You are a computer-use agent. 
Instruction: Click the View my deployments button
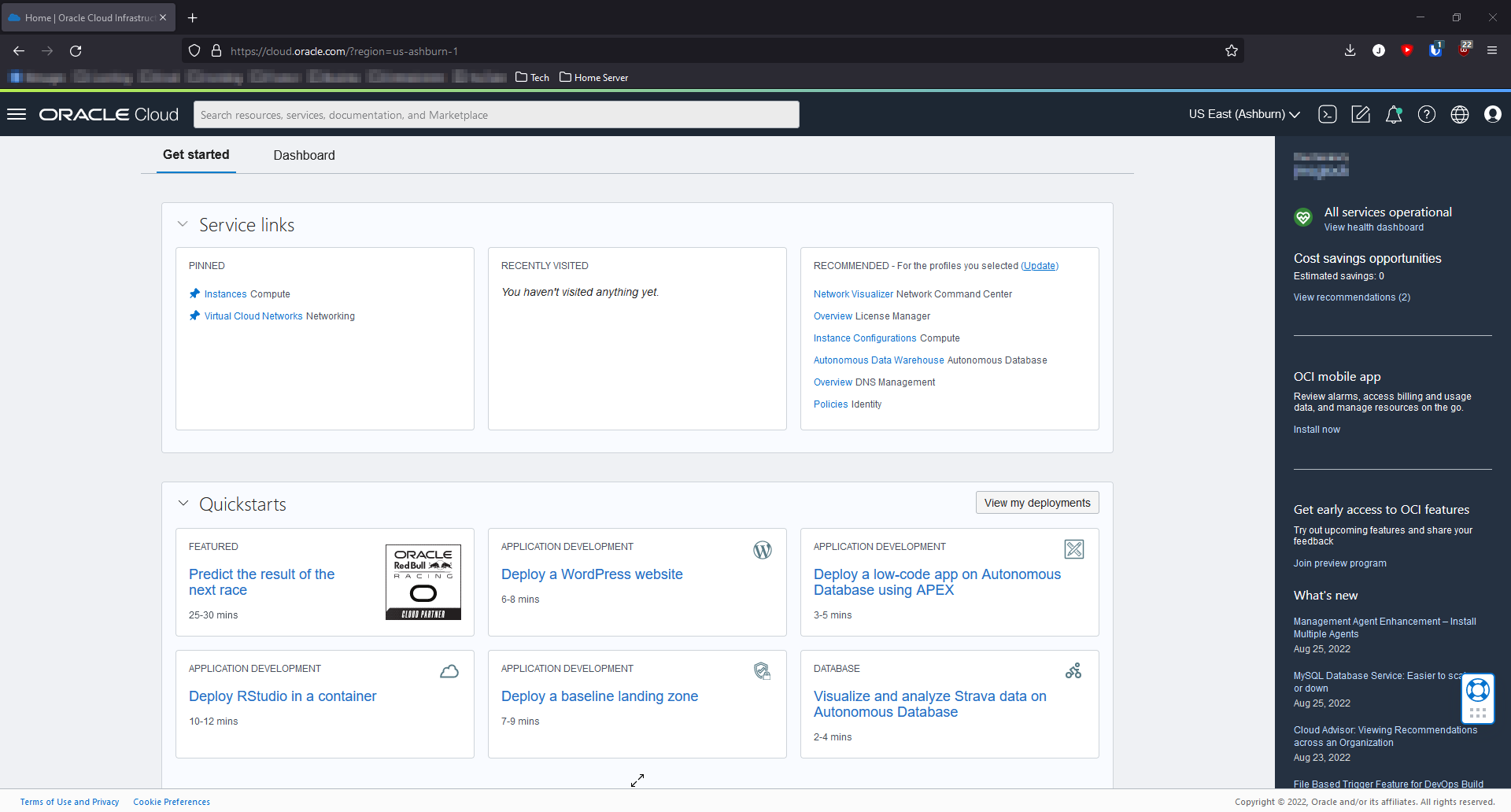coord(1037,502)
